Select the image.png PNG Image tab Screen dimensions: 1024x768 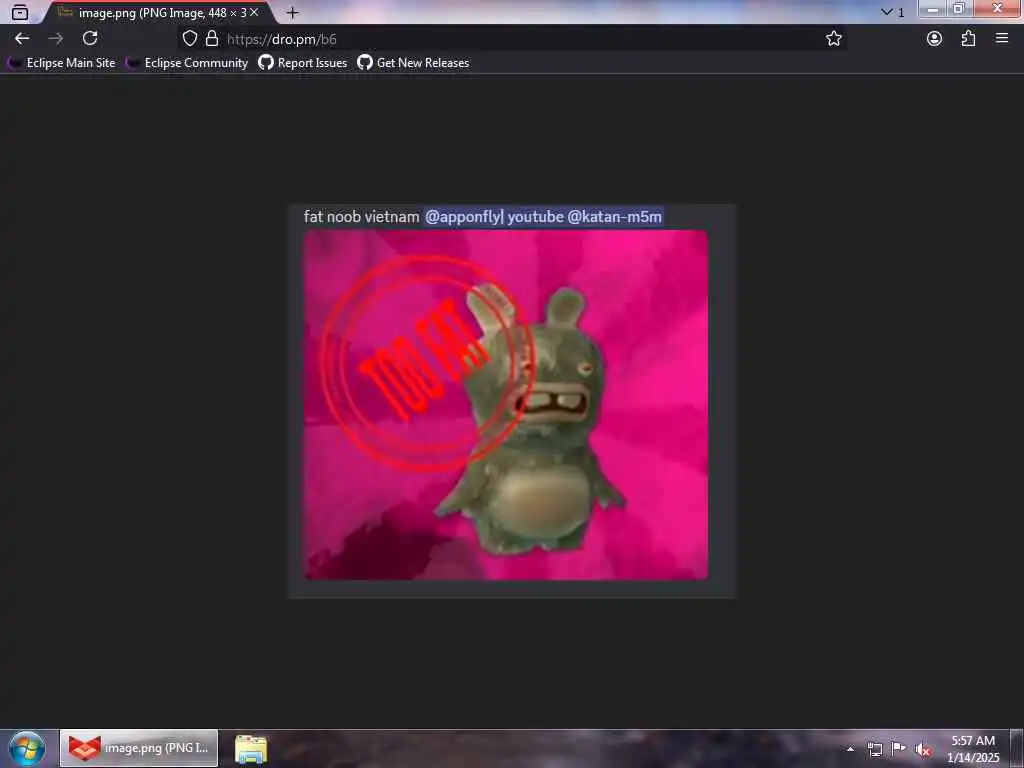point(157,12)
